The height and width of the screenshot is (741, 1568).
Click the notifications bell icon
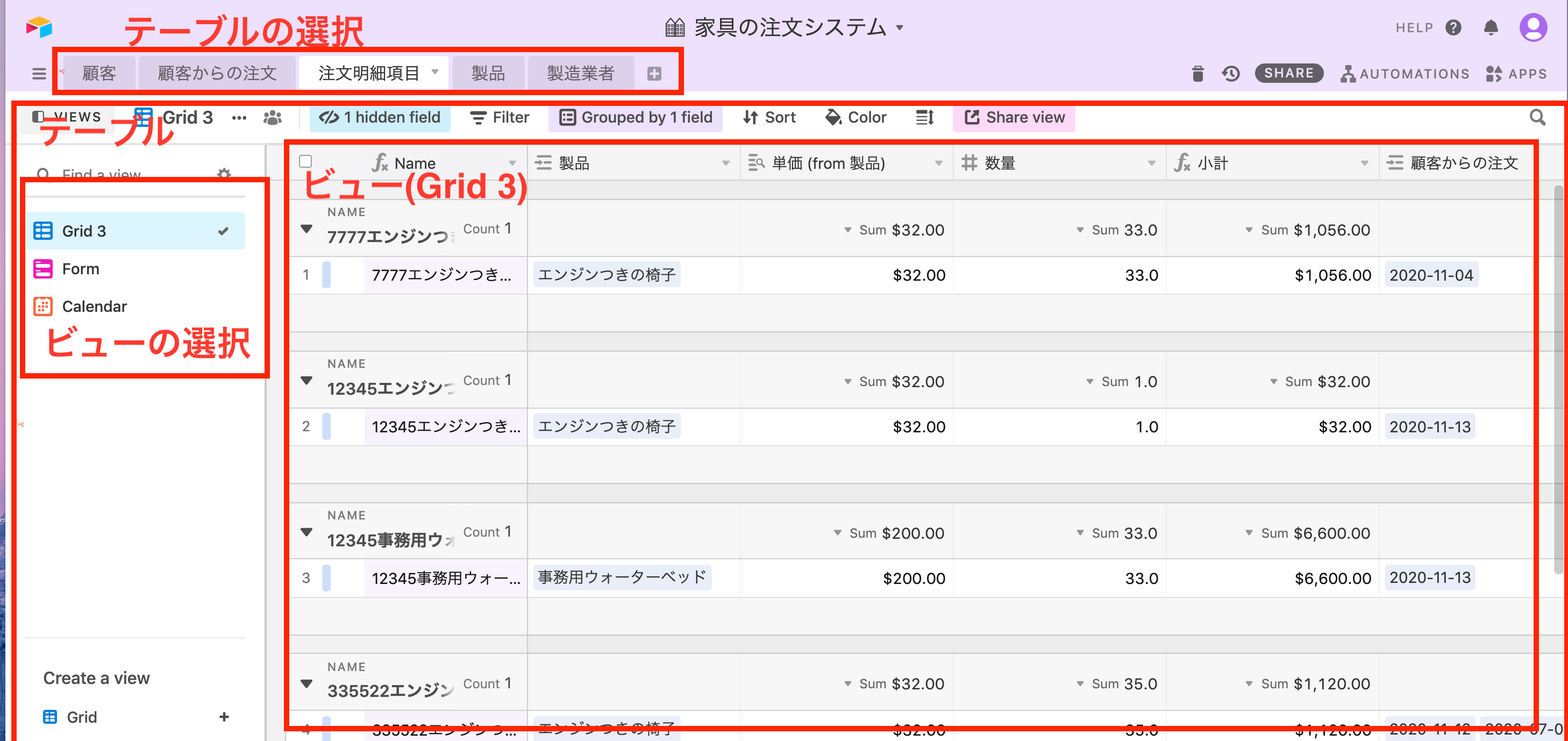tap(1491, 27)
